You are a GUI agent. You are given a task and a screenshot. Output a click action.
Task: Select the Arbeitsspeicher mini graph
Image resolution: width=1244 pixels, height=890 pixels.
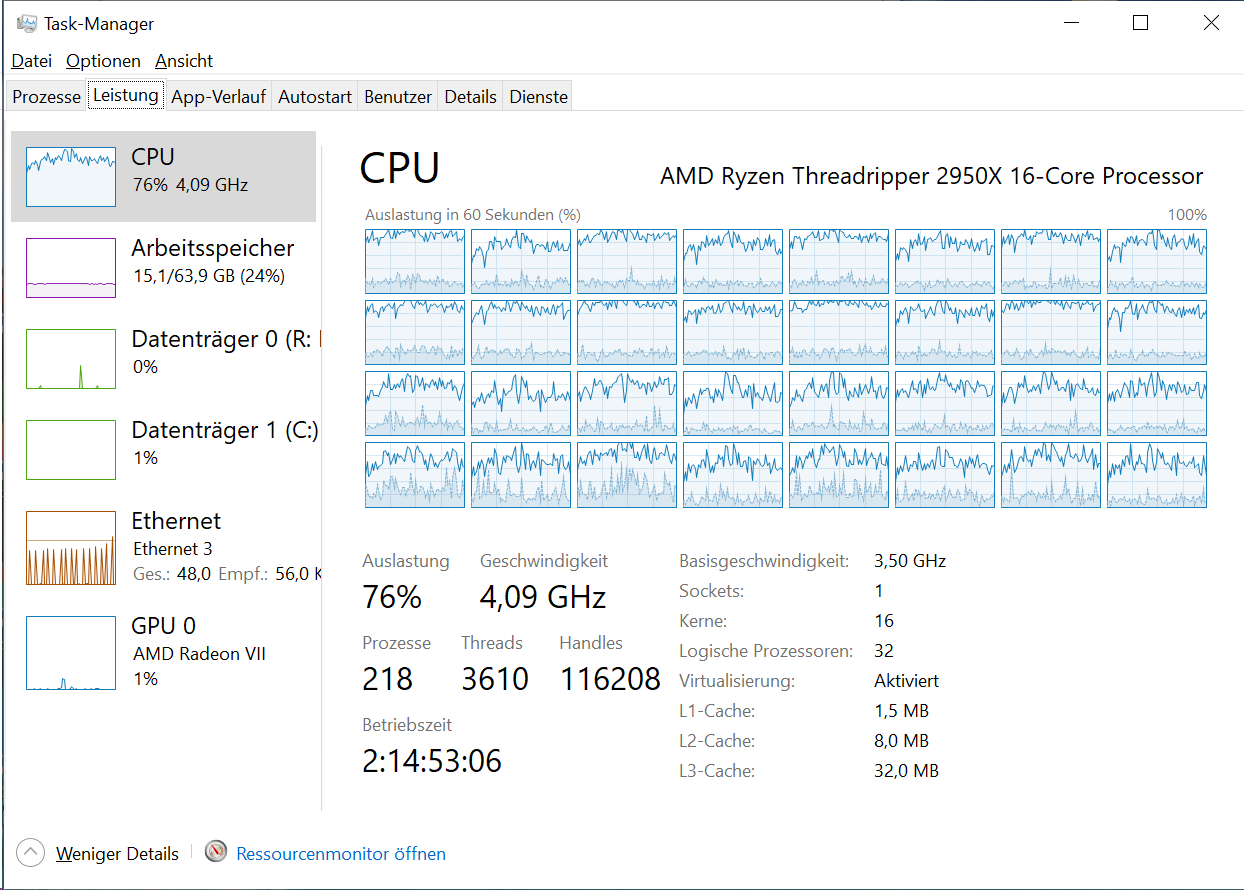(71, 267)
